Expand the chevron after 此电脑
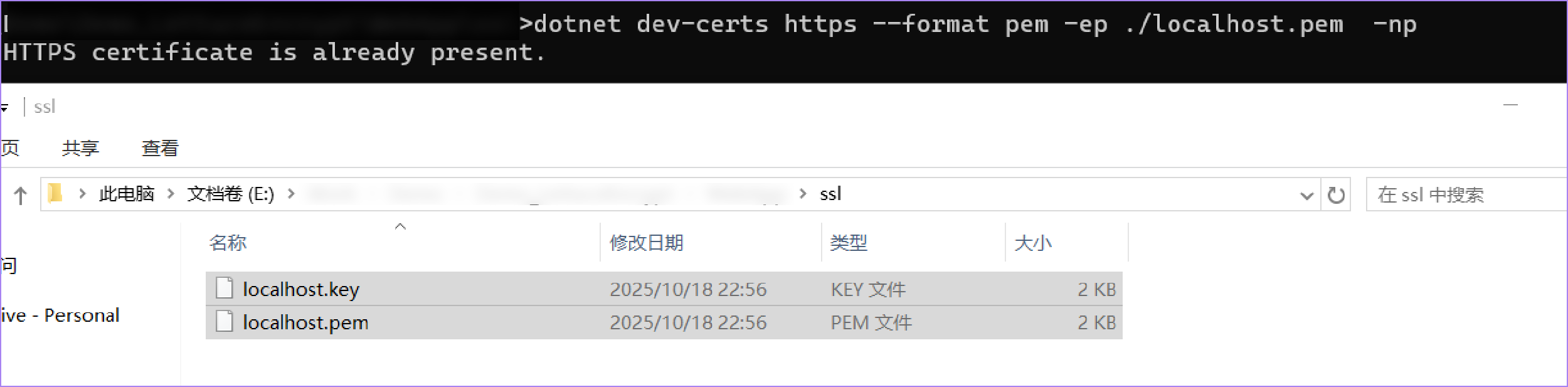 (82, 194)
